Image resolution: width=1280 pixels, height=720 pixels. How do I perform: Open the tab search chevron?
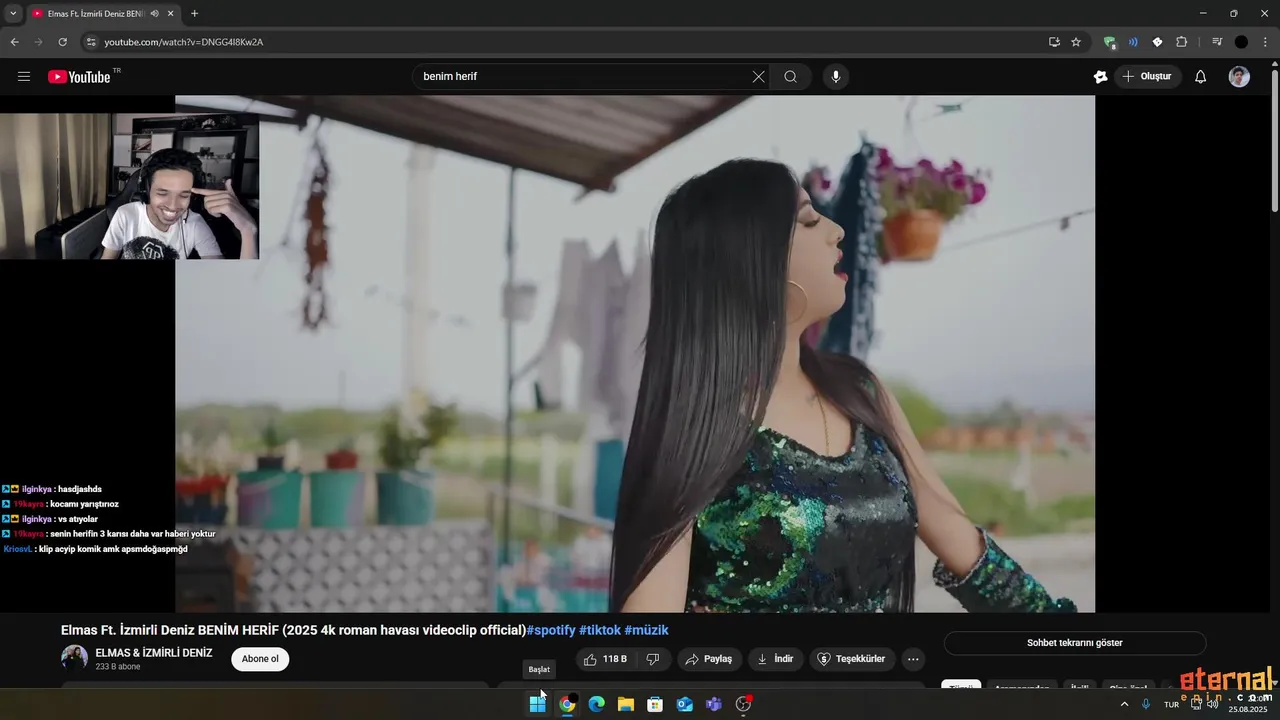13,13
